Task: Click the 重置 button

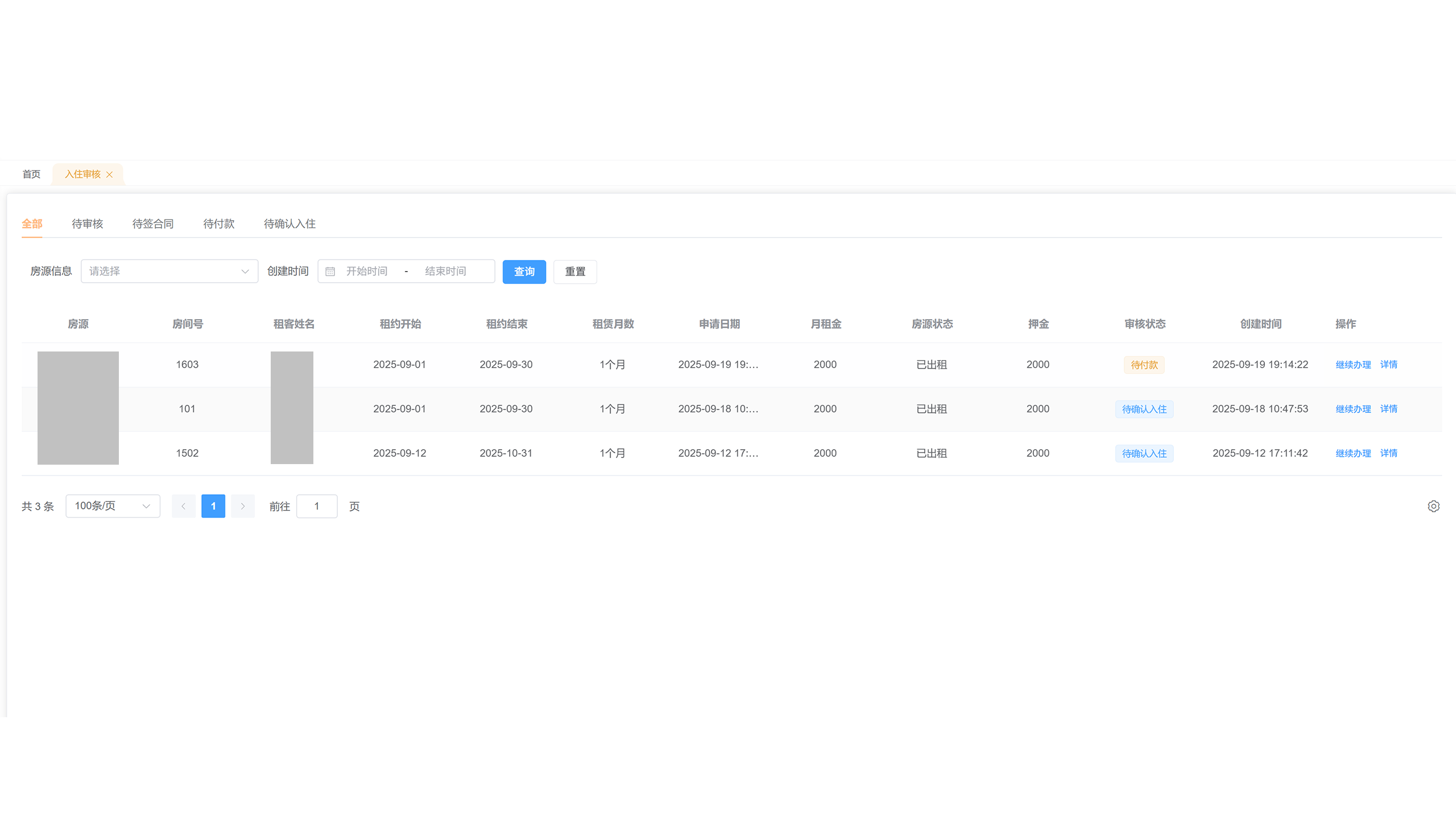Action: tap(575, 272)
